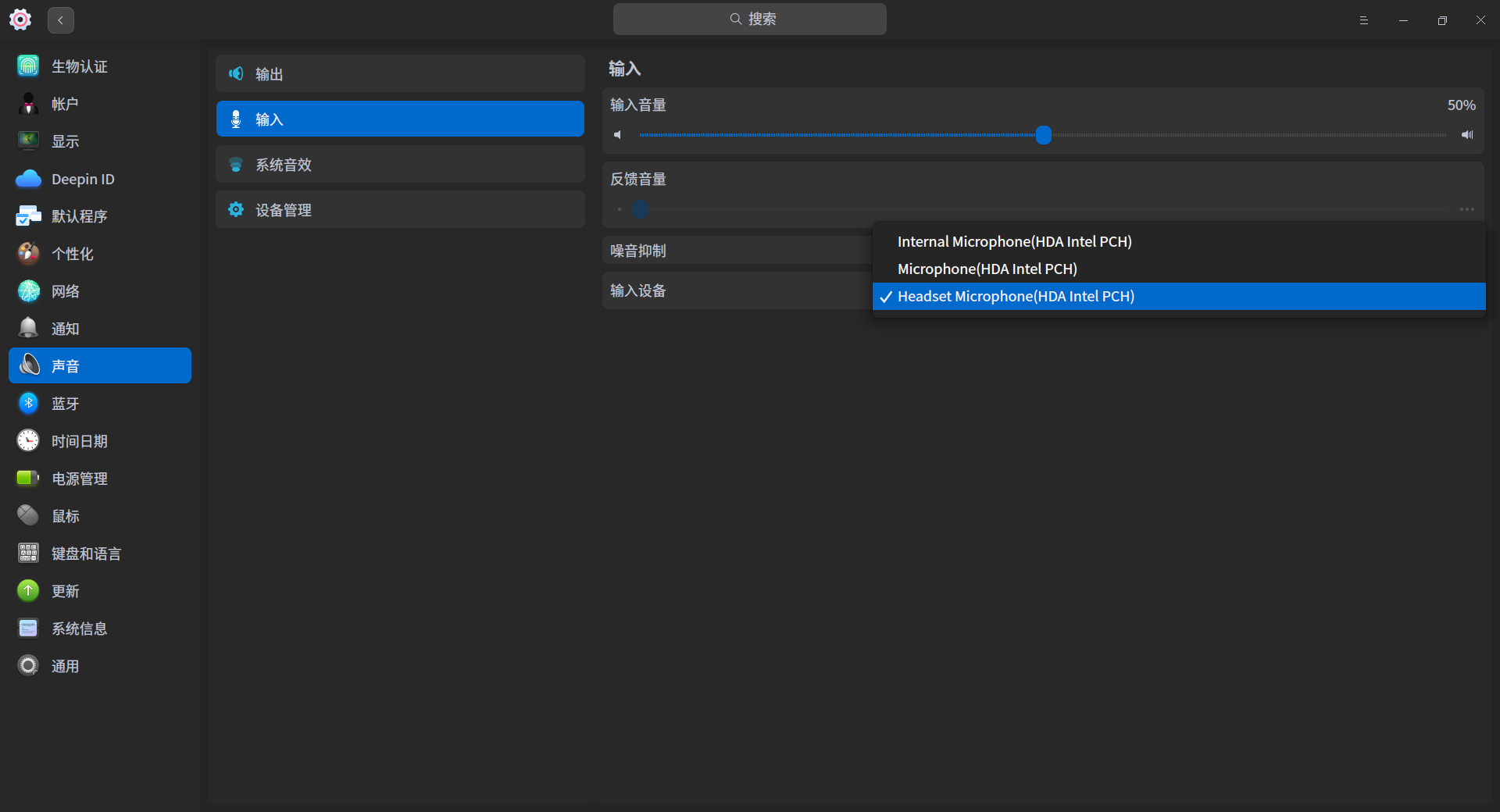Click the 输入音量 label
1500x812 pixels.
[x=637, y=105]
